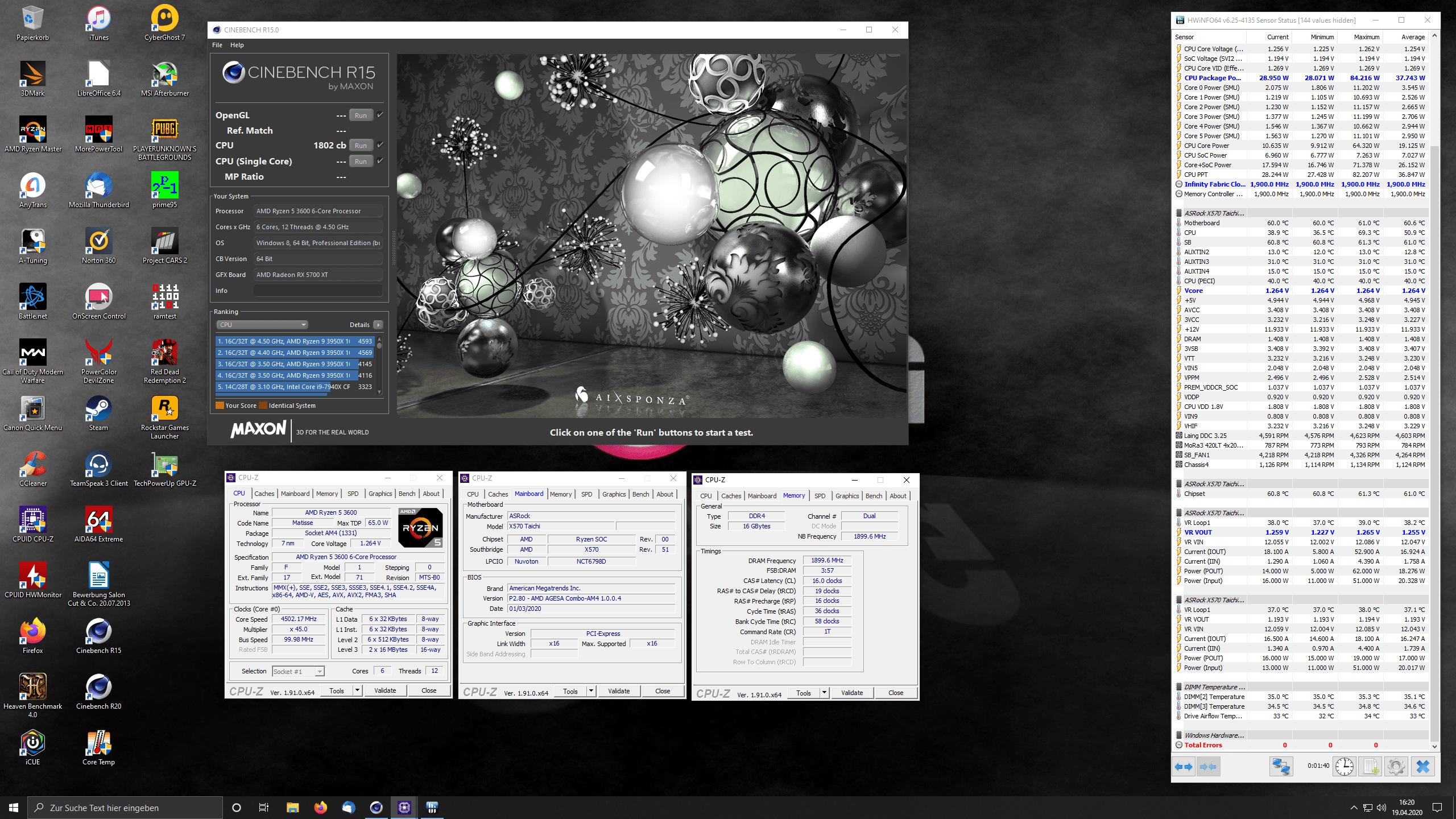This screenshot has height=819, width=1456.
Task: Open About tab in CPU-Z Memory window
Action: point(898,496)
